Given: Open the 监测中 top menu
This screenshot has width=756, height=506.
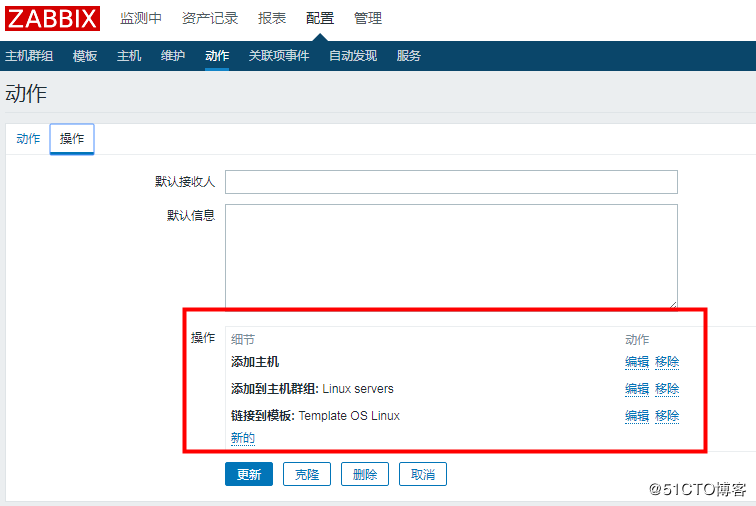Looking at the screenshot, I should point(140,18).
